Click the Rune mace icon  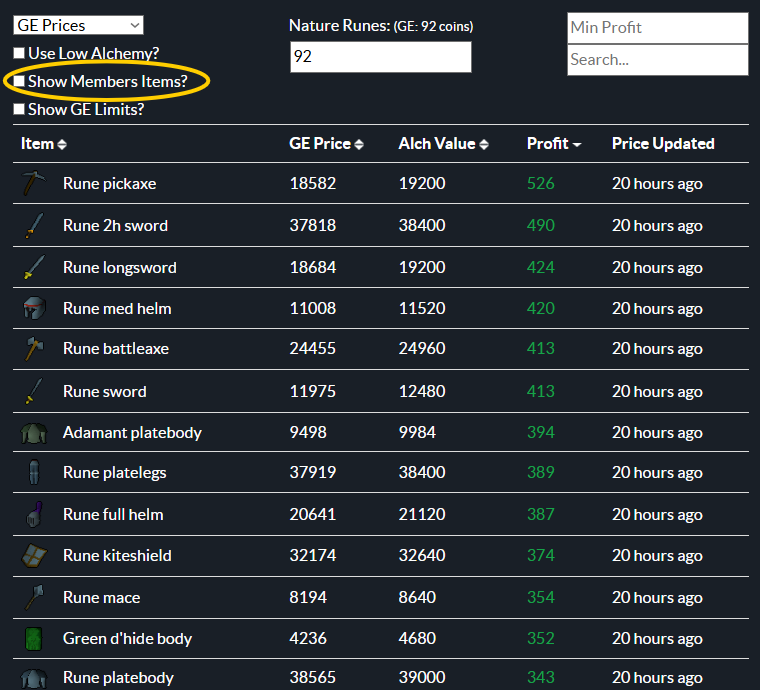(x=34, y=597)
